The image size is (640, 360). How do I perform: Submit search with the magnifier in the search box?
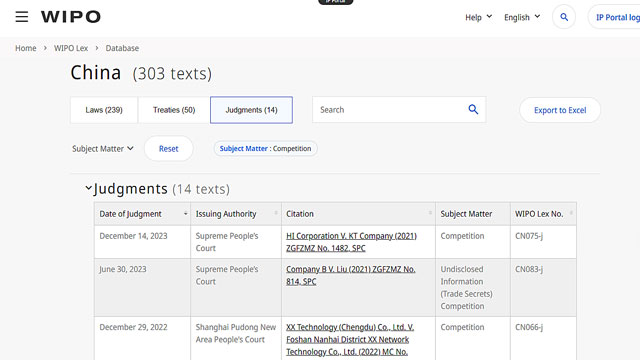(x=473, y=109)
